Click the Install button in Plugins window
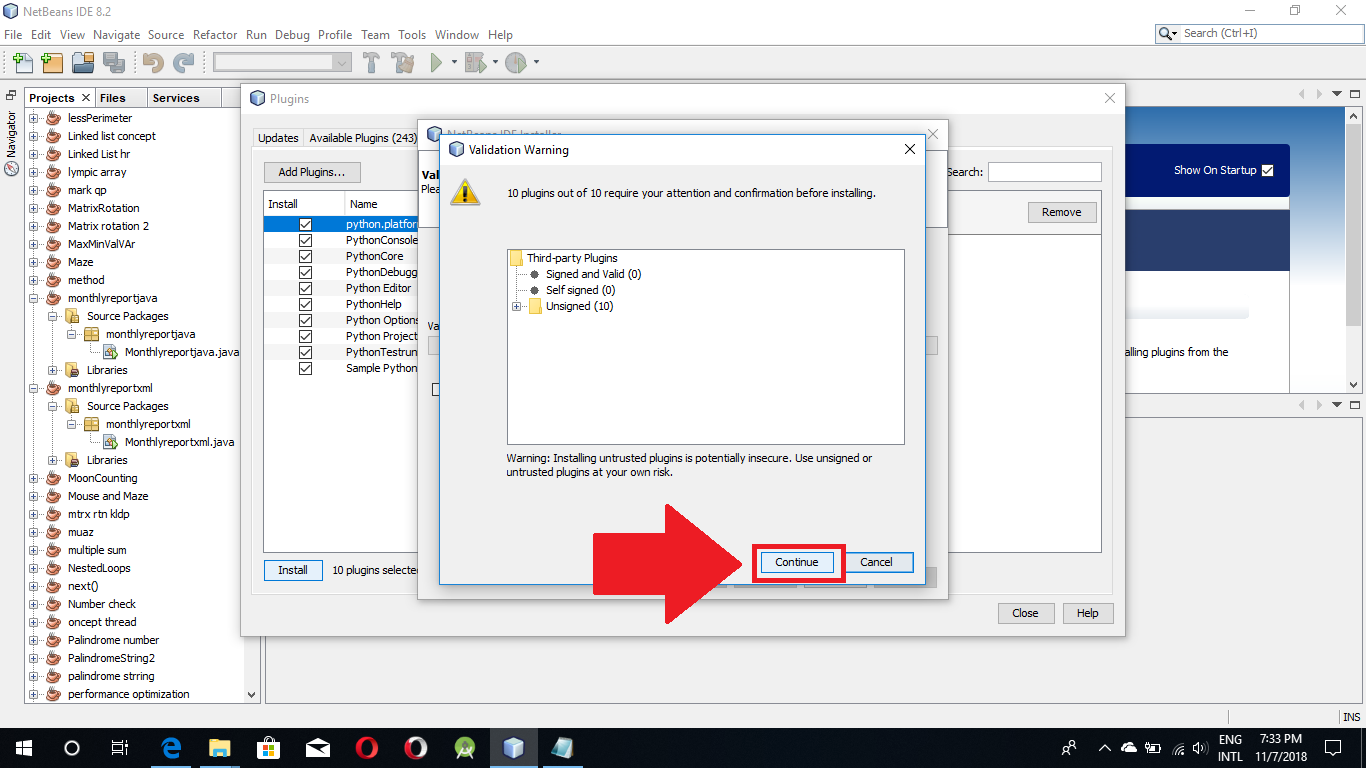Image resolution: width=1366 pixels, height=768 pixels. pyautogui.click(x=293, y=570)
